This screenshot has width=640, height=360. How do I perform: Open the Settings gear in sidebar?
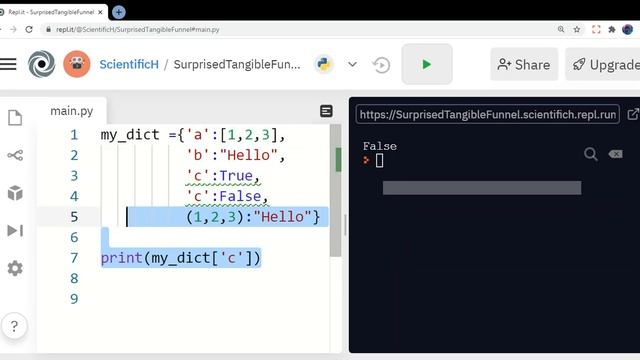pyautogui.click(x=15, y=268)
